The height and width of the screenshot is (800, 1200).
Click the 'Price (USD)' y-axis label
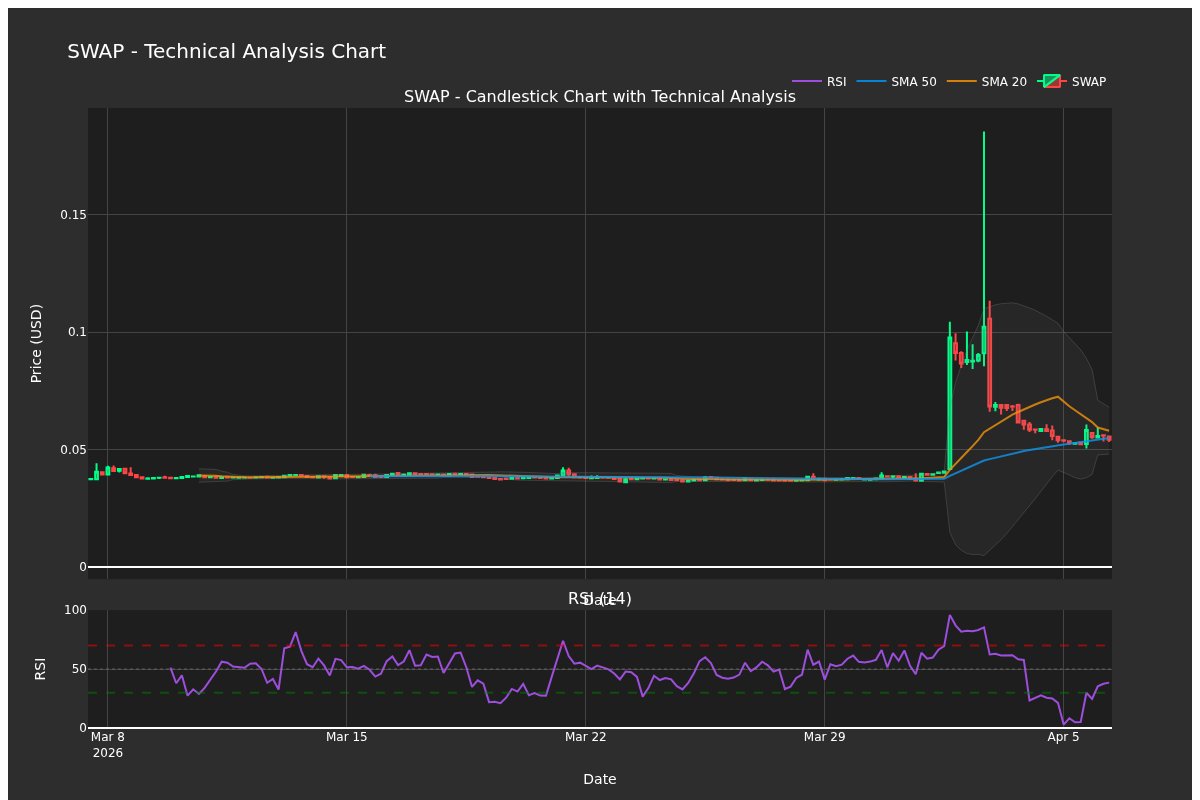click(x=37, y=343)
